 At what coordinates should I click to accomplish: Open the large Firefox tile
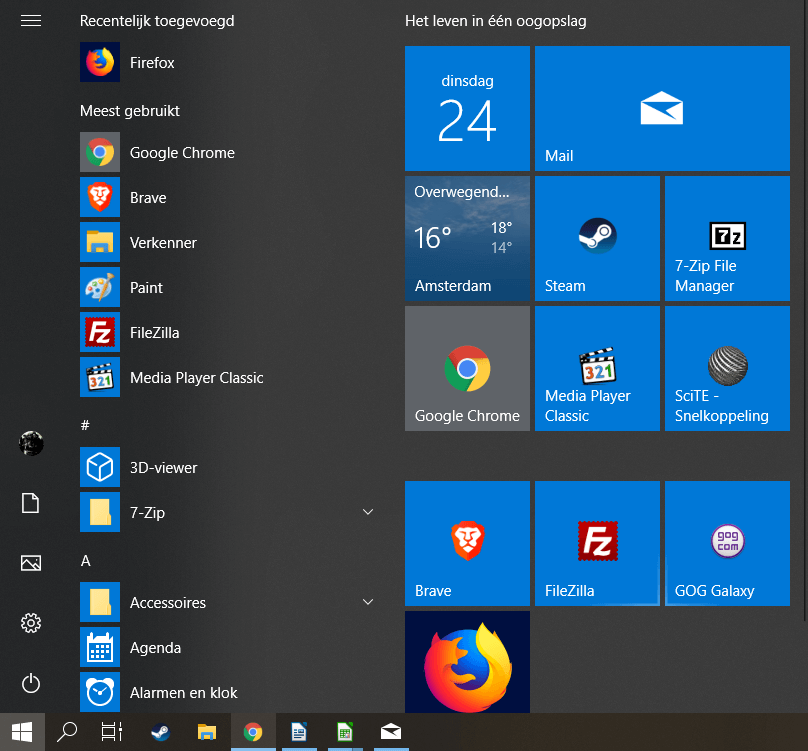[467, 662]
